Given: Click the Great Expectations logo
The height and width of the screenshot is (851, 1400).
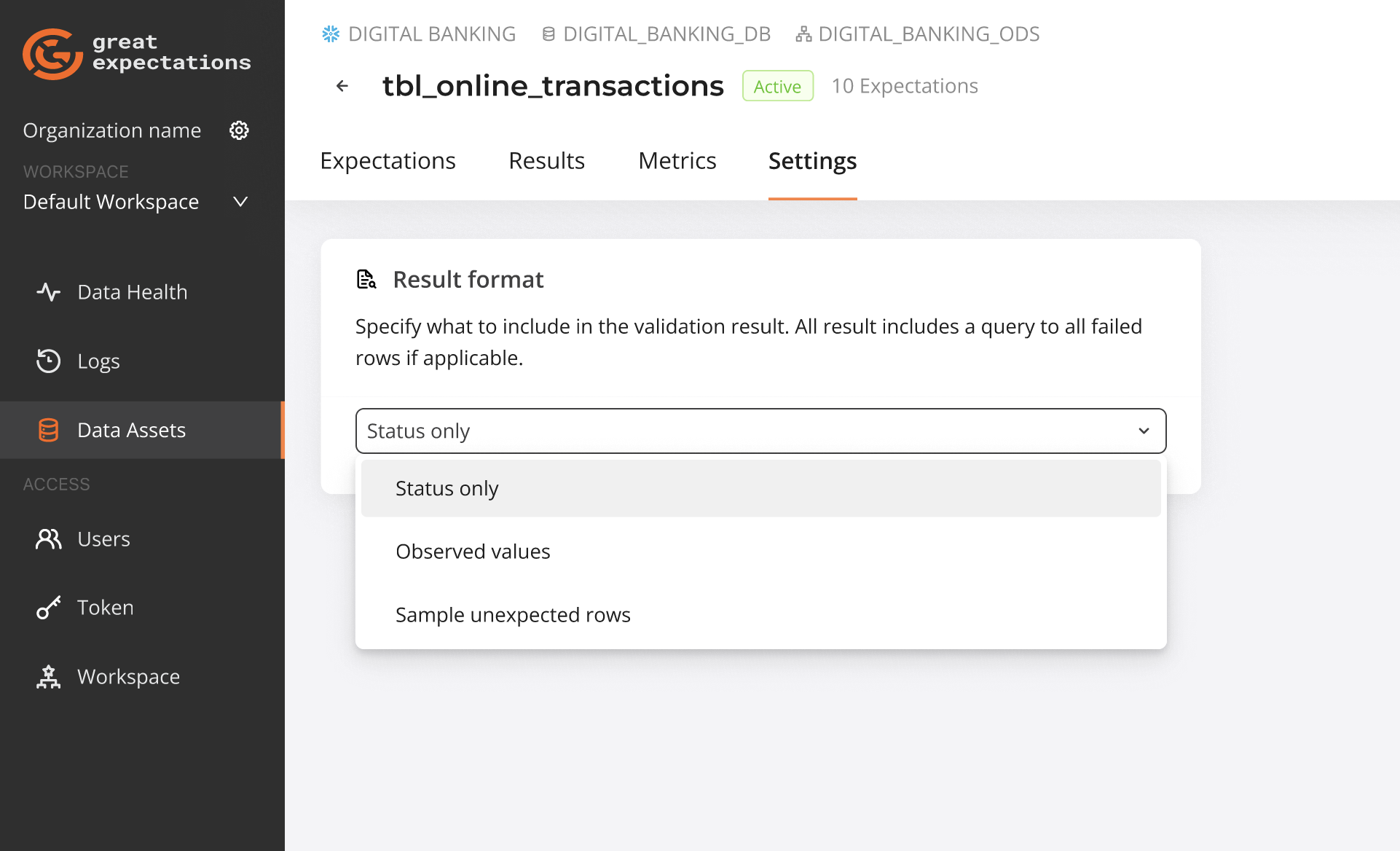Looking at the screenshot, I should (x=52, y=54).
